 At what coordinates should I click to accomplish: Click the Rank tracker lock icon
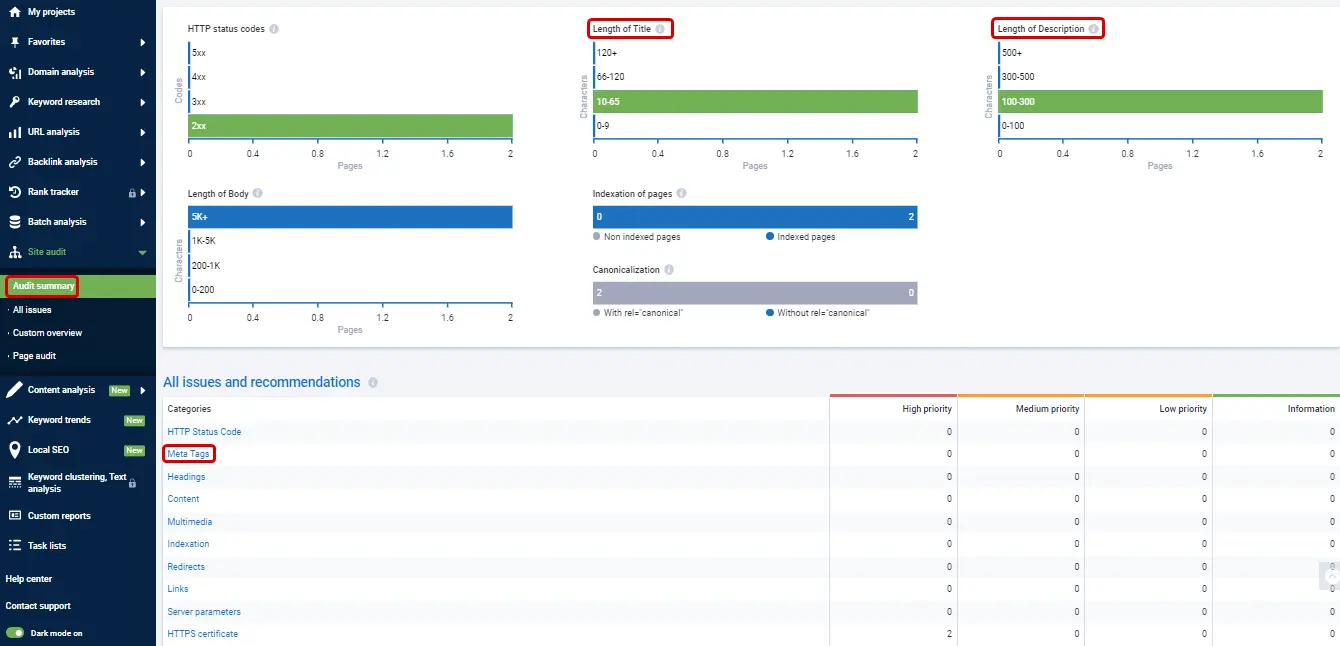(x=132, y=192)
